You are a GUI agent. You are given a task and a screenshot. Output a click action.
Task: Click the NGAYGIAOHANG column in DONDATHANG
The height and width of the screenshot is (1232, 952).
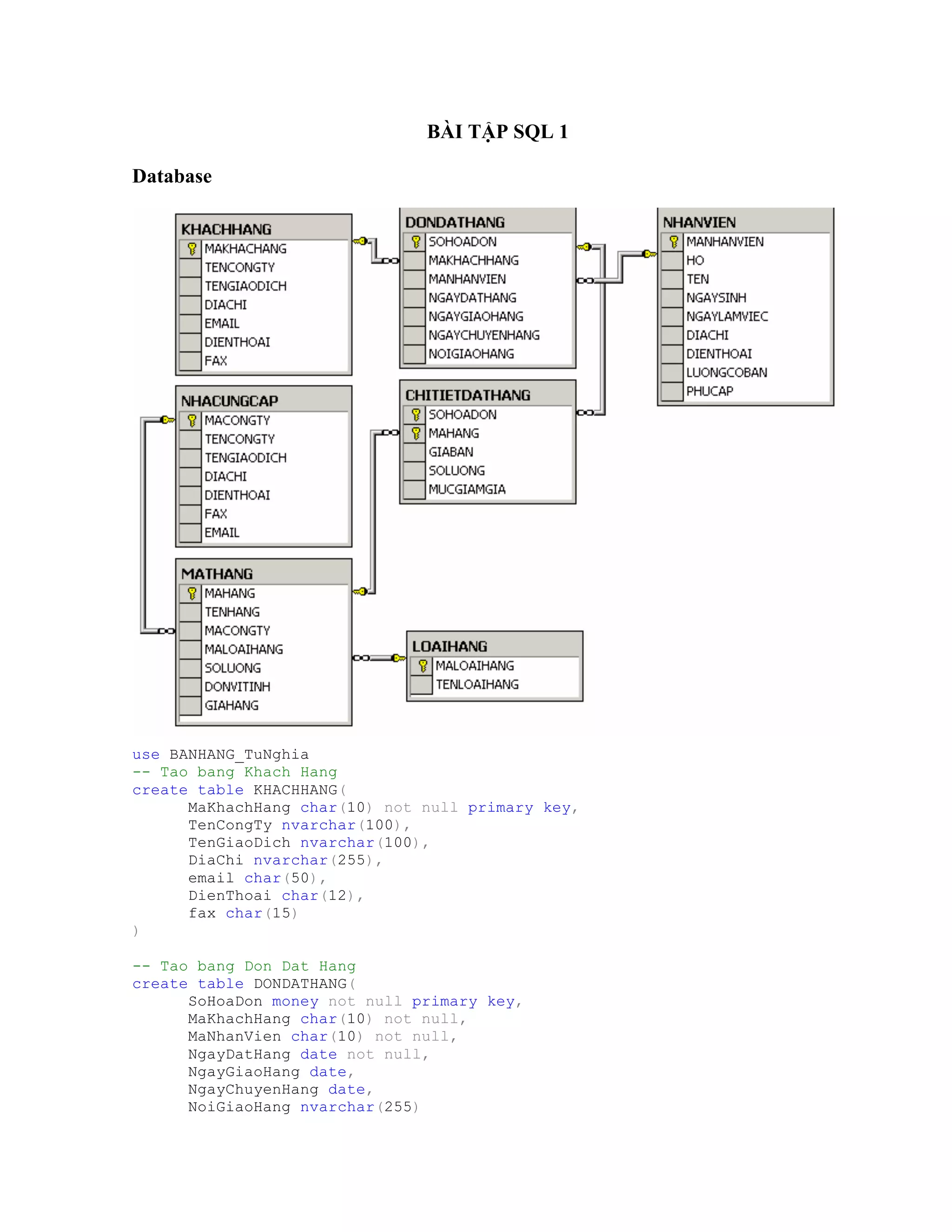476,317
